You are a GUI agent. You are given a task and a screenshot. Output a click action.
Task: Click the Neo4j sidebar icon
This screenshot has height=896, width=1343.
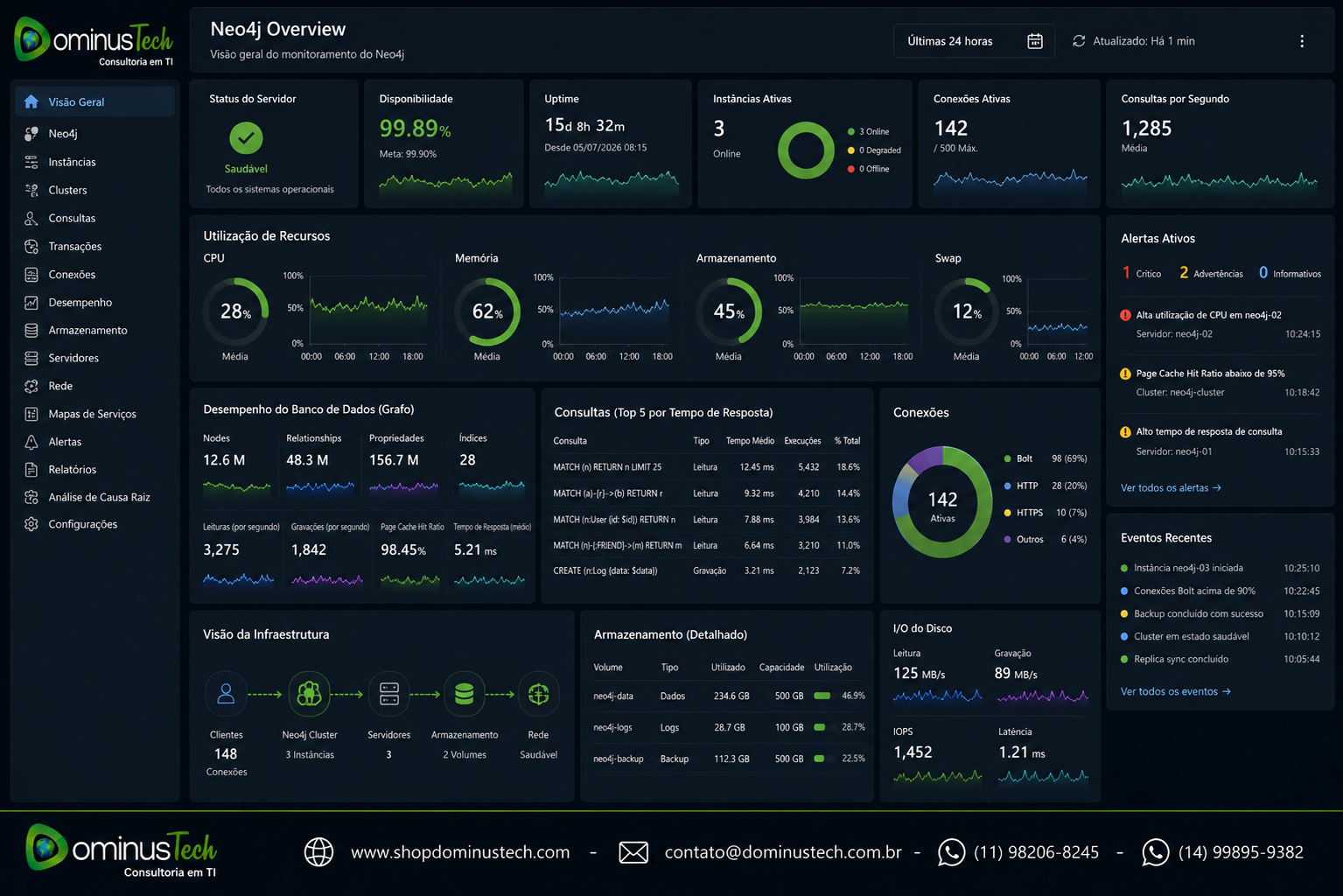point(31,134)
